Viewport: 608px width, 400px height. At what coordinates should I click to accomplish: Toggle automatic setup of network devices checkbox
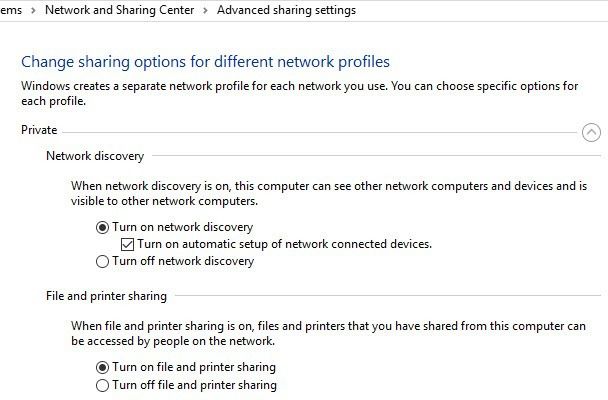[127, 244]
